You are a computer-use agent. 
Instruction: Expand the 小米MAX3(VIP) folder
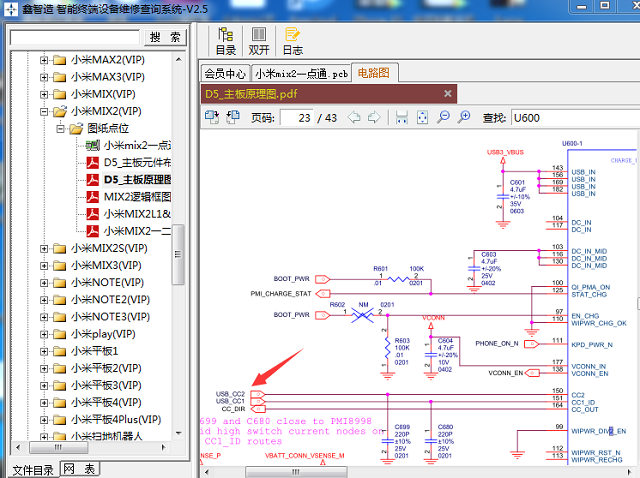pos(44,77)
